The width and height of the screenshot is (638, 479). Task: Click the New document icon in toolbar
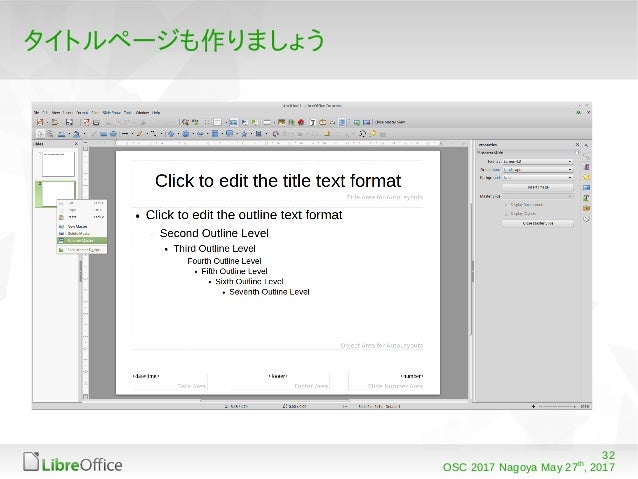coord(40,122)
